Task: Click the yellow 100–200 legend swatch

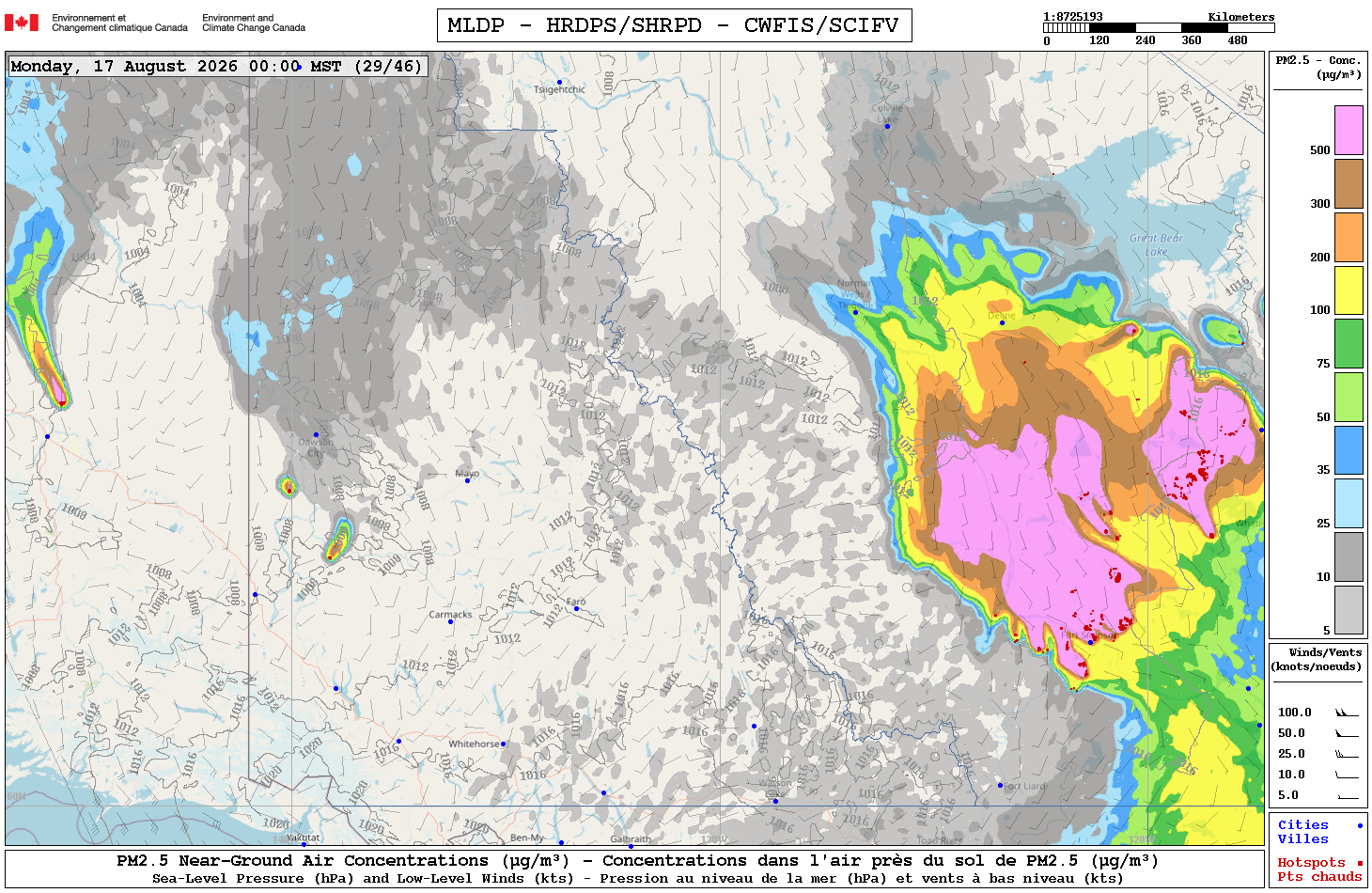Action: point(1349,290)
